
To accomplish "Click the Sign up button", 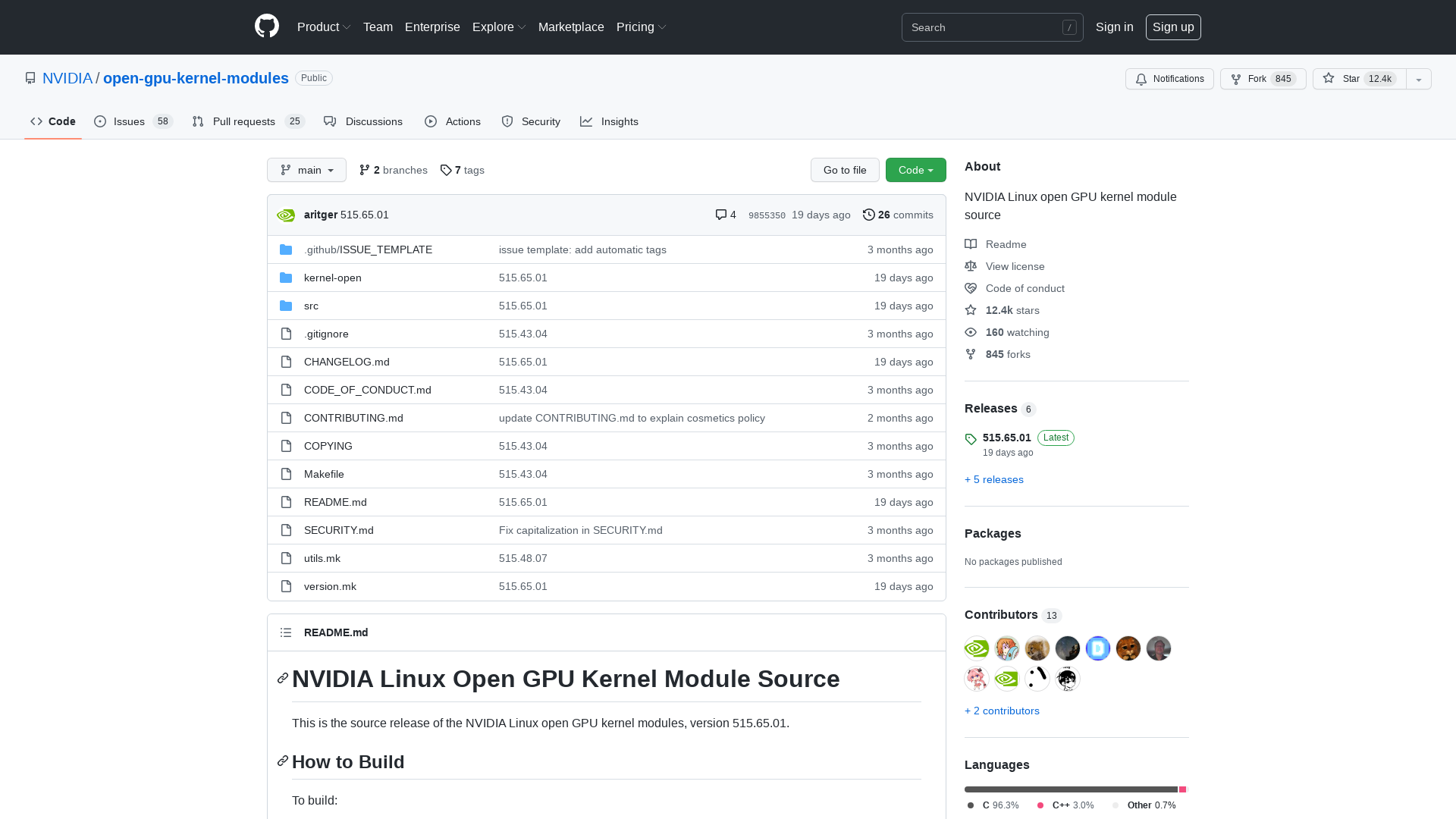I will 1173,27.
